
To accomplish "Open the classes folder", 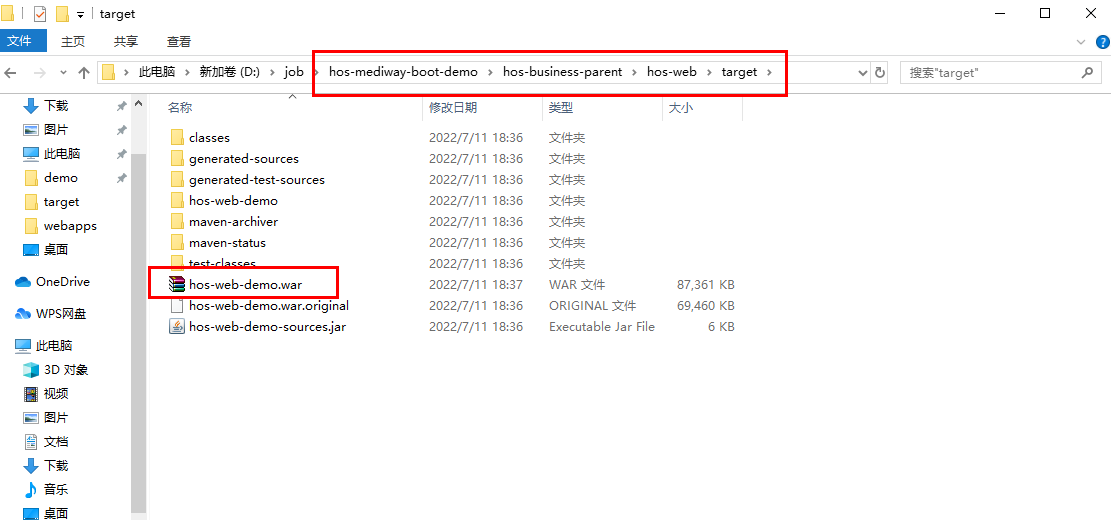I will 209,138.
